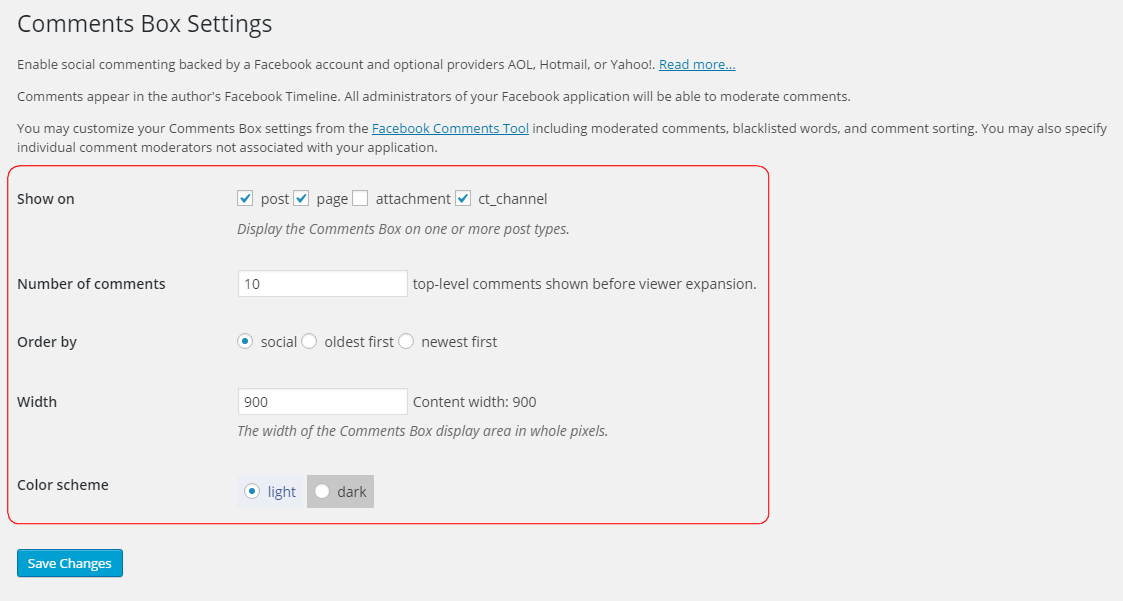
Task: Click the Color scheme label
Action: (63, 485)
